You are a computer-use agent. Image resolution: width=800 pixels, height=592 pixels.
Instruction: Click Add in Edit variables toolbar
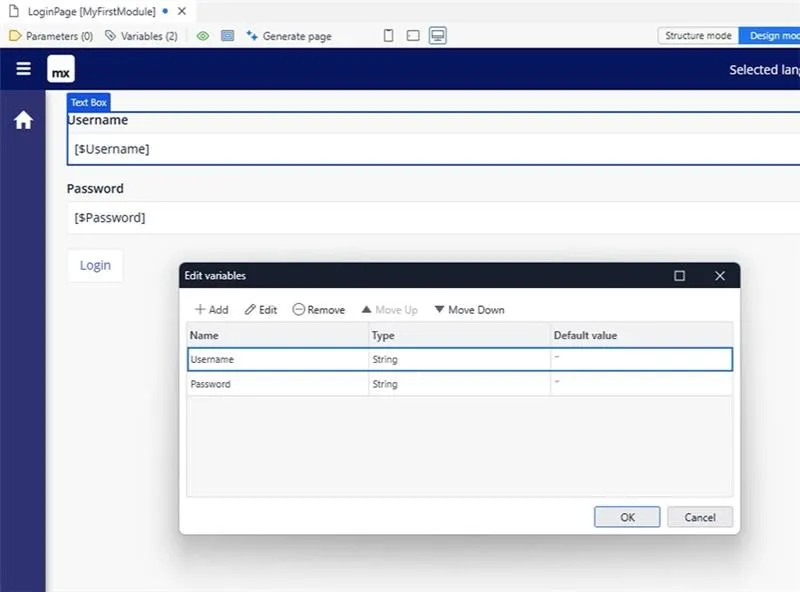pyautogui.click(x=211, y=310)
